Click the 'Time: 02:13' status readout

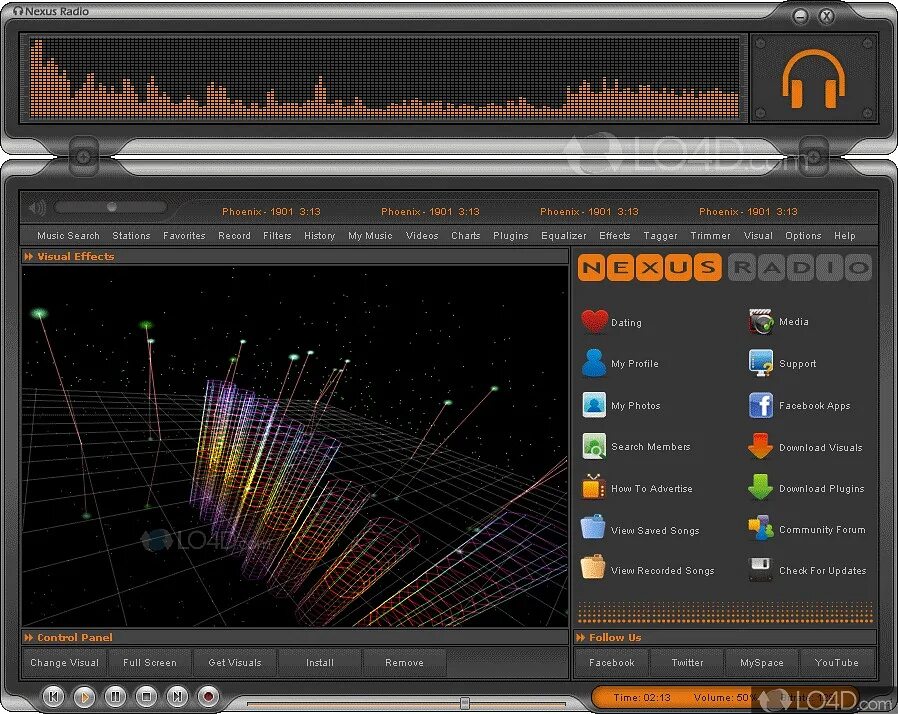pos(641,697)
